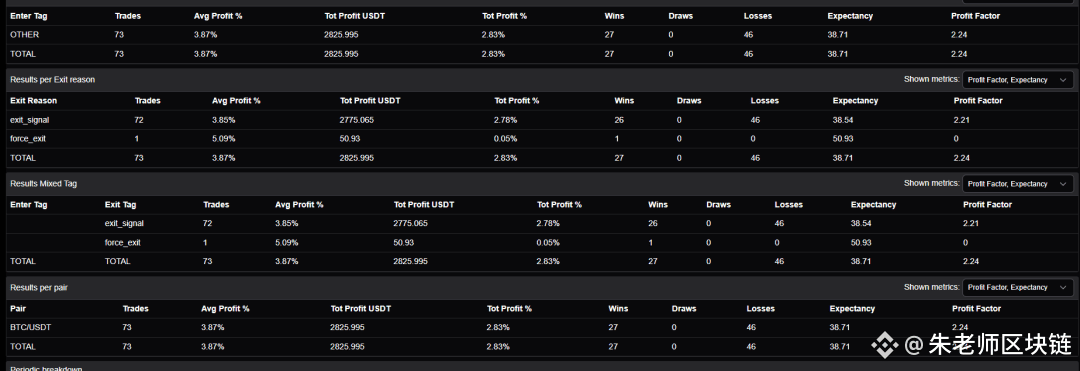Click chevron arrow in Results Mixed Tag metrics selector
Image resolution: width=1080 pixels, height=371 pixels.
click(x=1063, y=184)
